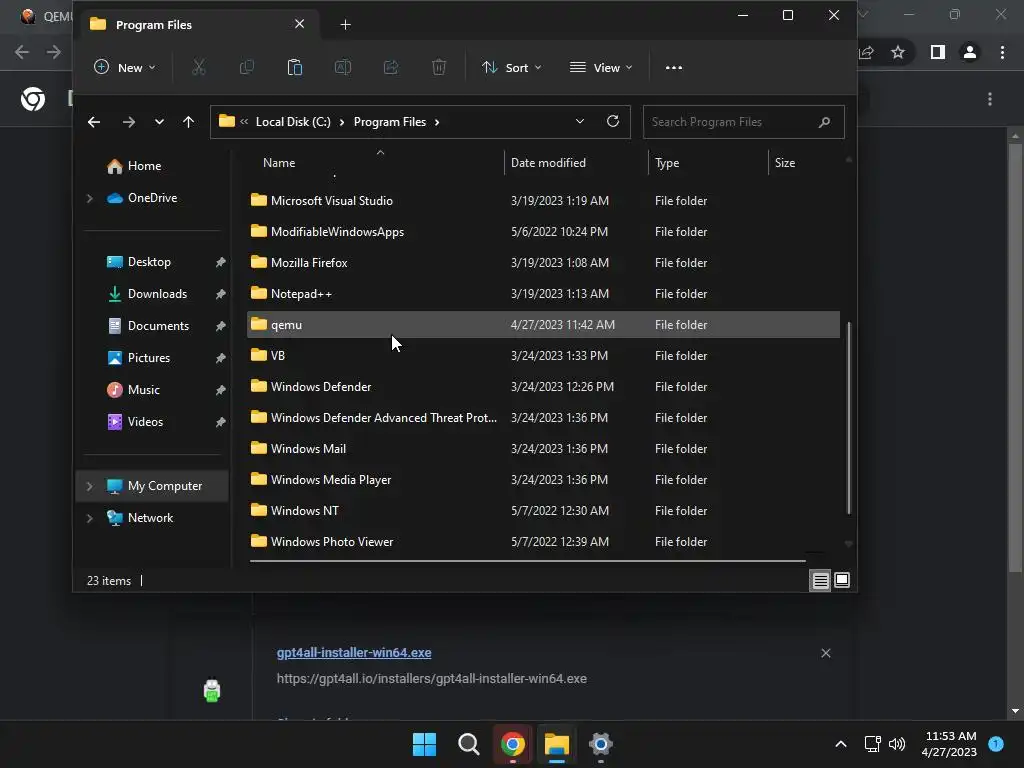The height and width of the screenshot is (768, 1024).
Task: Select the Windows Mail folder
Action: click(543, 449)
